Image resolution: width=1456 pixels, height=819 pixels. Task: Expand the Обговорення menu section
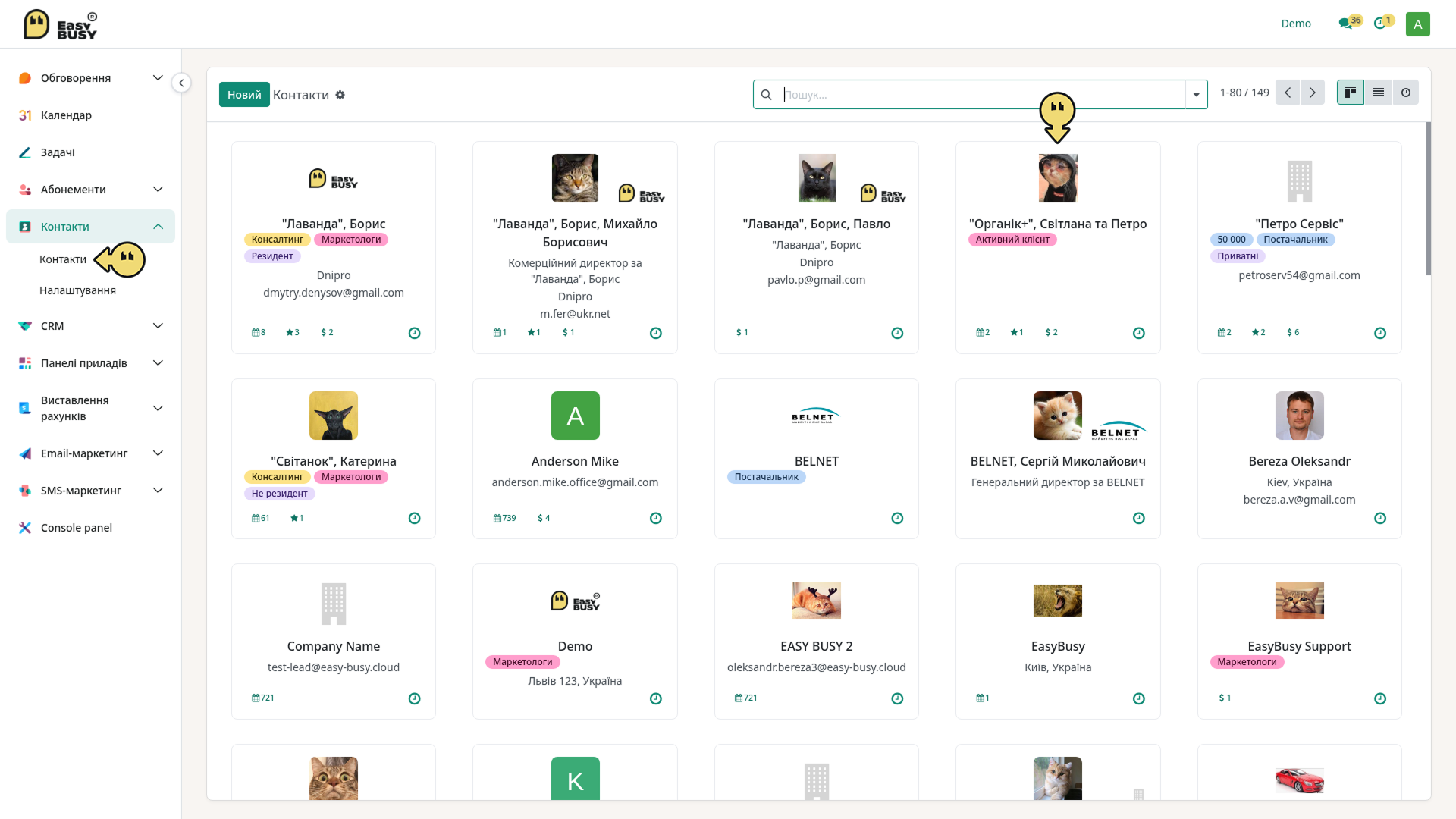pyautogui.click(x=158, y=78)
